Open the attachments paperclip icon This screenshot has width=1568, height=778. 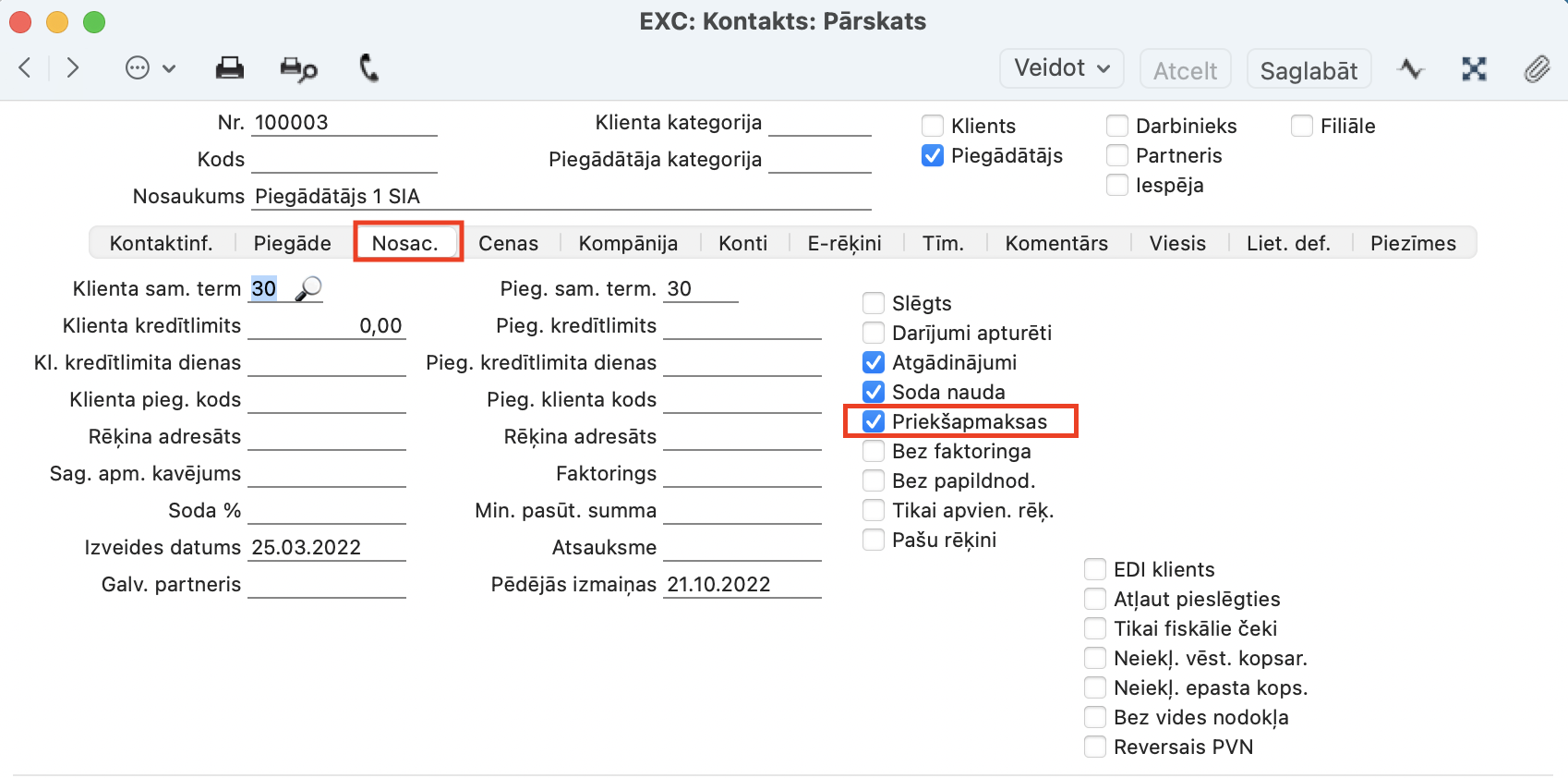(x=1537, y=69)
